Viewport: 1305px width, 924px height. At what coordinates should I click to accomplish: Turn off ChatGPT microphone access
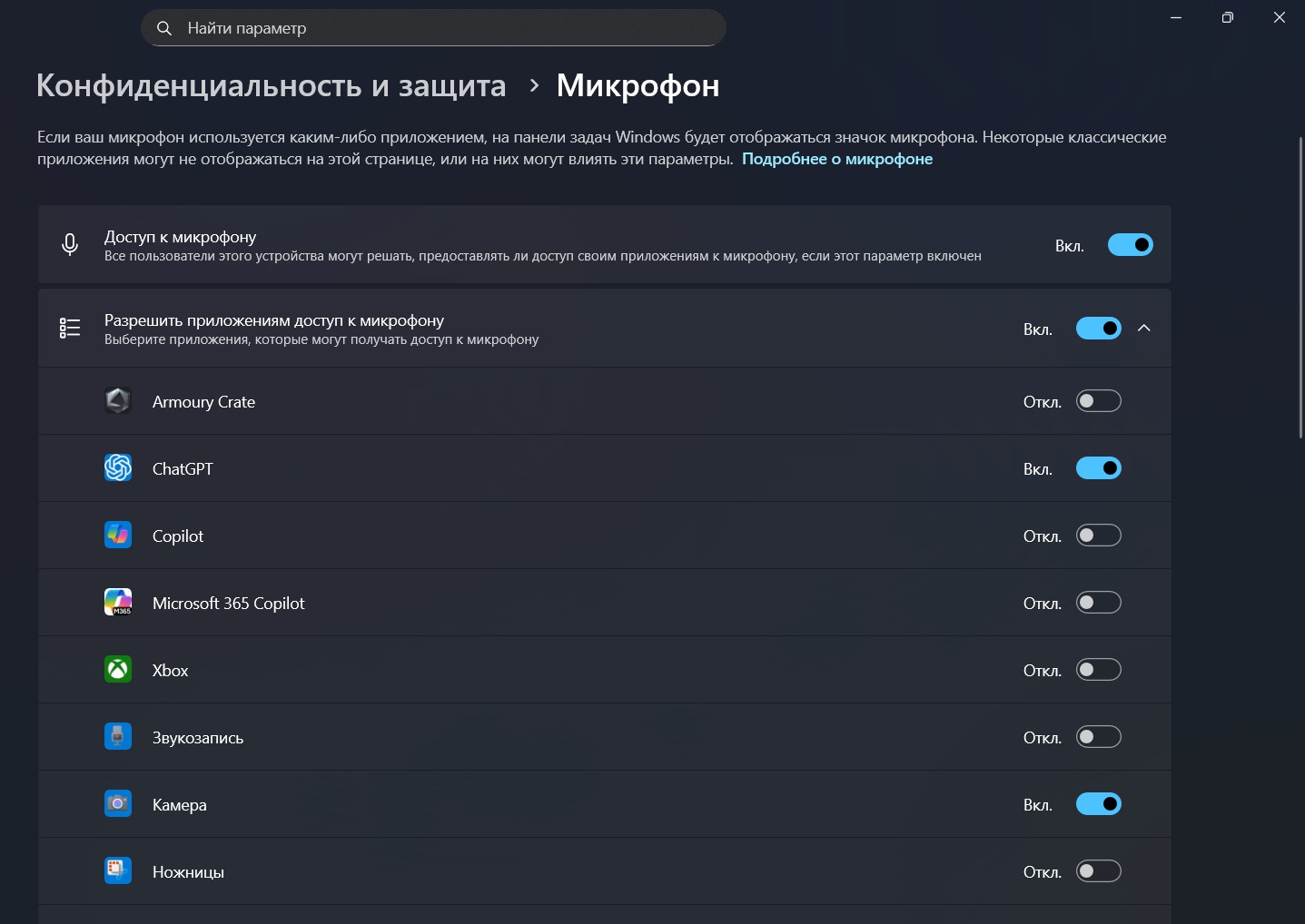(1098, 468)
